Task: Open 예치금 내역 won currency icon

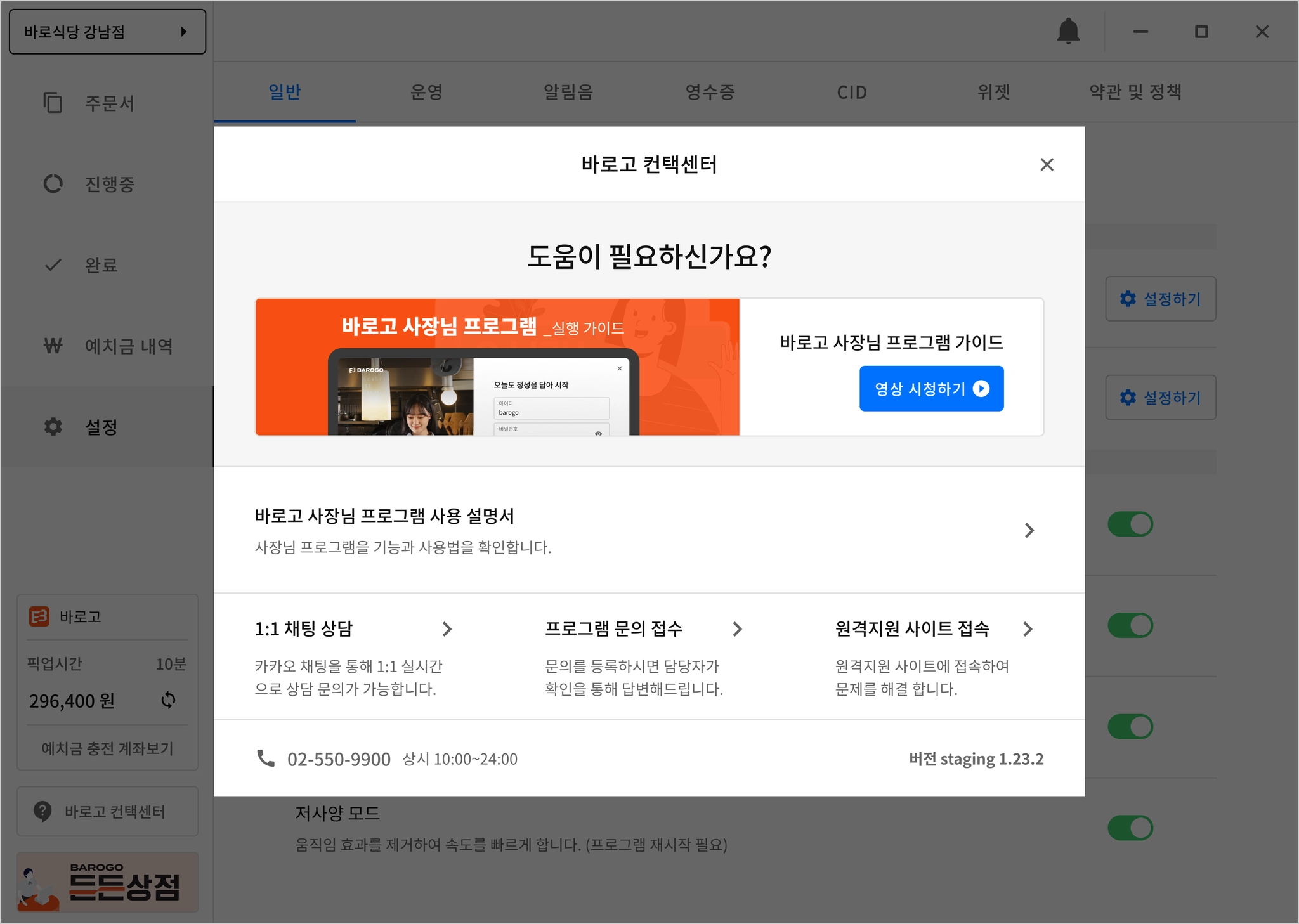Action: click(53, 346)
